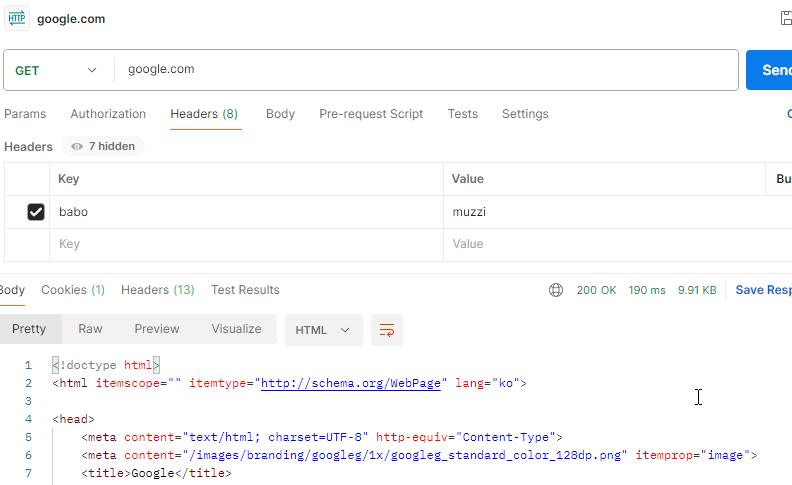Select the response Body tab
The width and height of the screenshot is (792, 485).
[x=12, y=290]
